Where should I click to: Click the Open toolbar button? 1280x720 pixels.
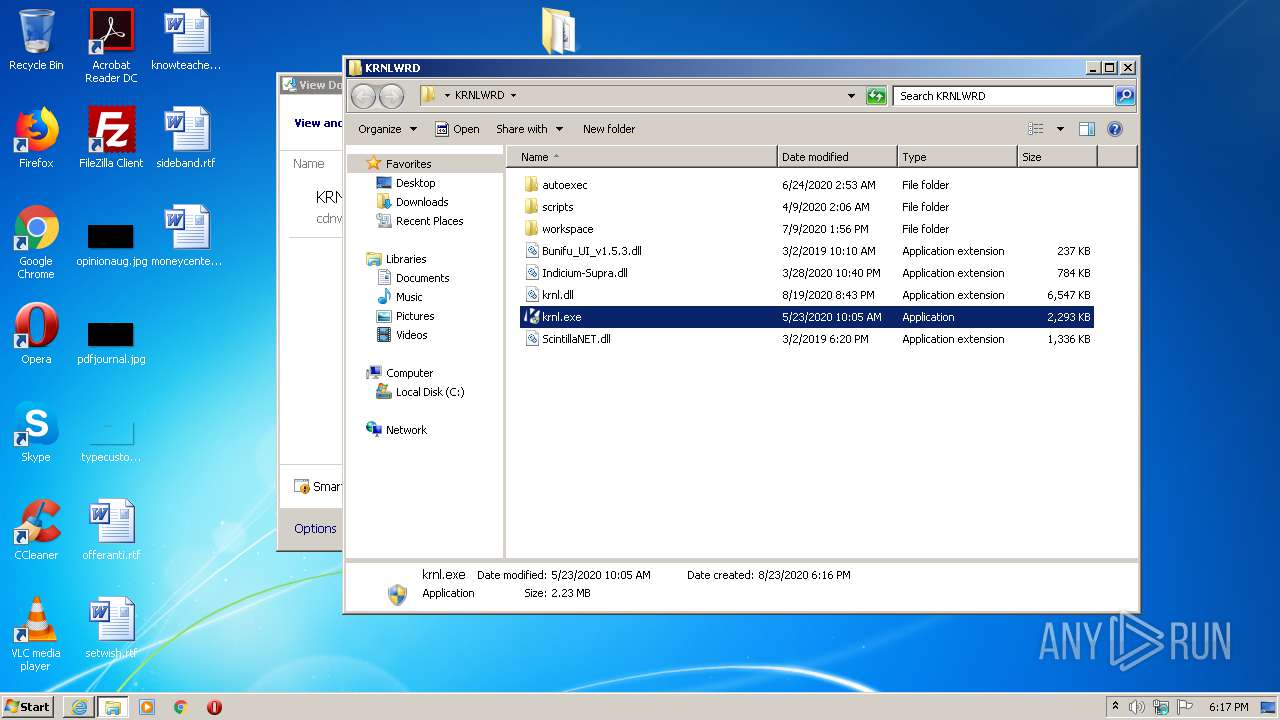[457, 129]
